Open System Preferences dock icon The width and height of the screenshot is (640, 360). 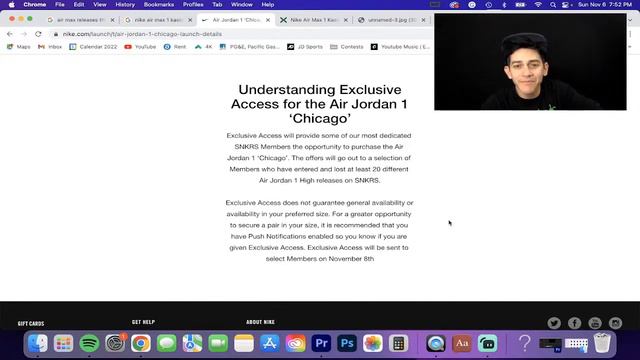(x=115, y=343)
